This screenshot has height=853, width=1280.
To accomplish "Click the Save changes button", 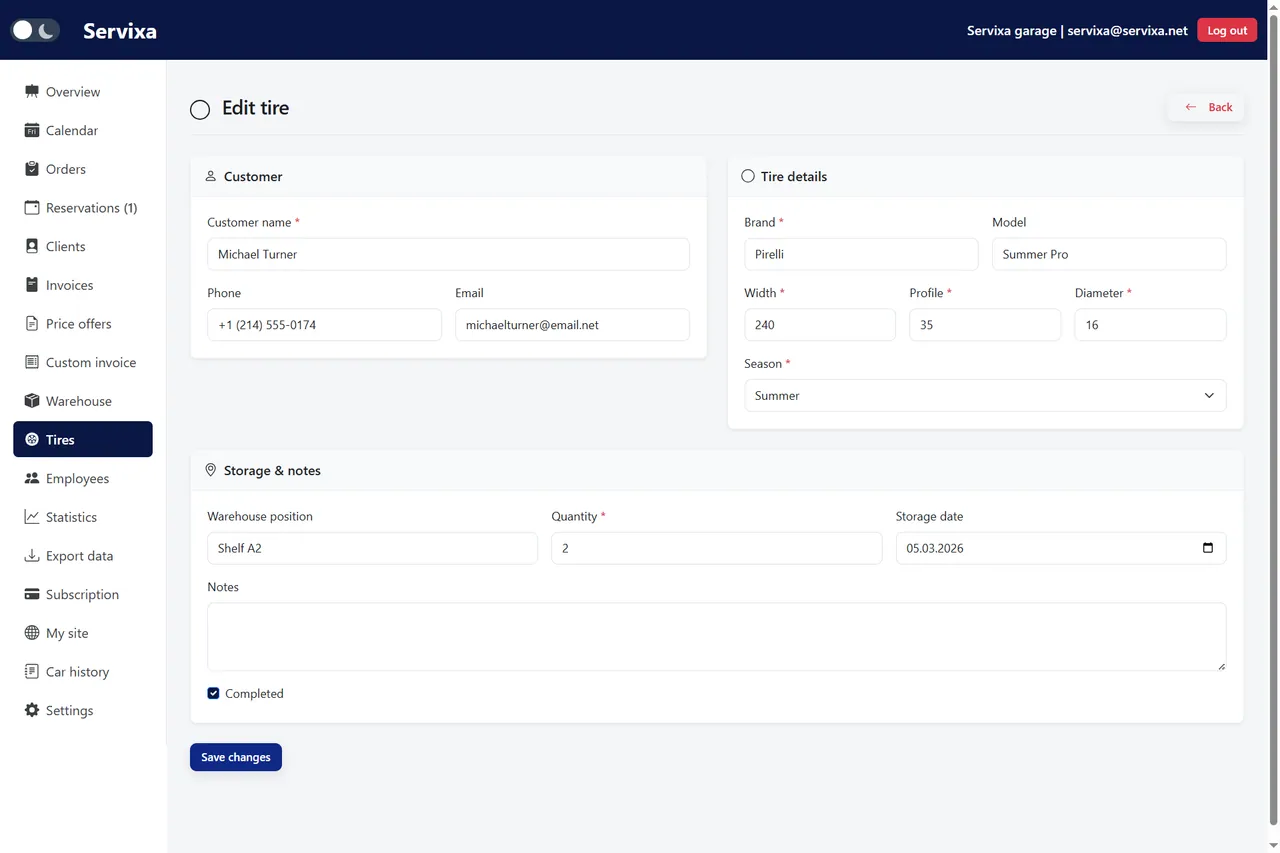I will 236,757.
